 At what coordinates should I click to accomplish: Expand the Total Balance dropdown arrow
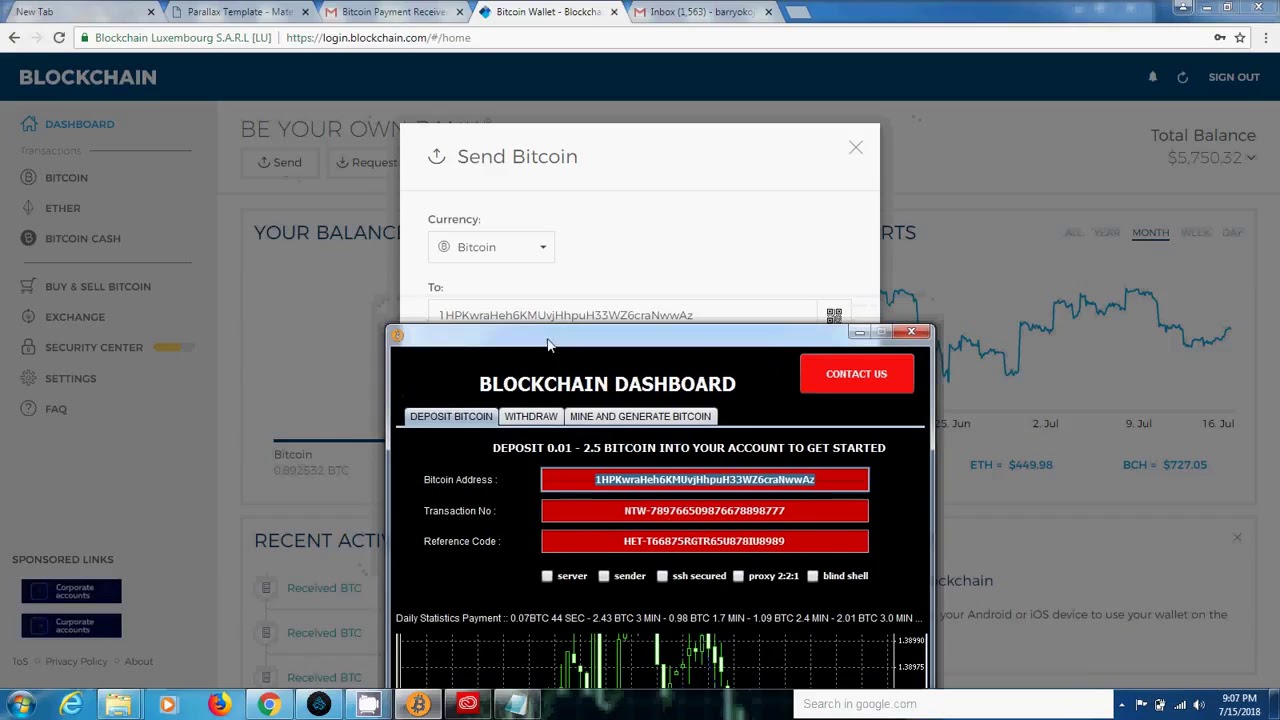(x=1250, y=158)
